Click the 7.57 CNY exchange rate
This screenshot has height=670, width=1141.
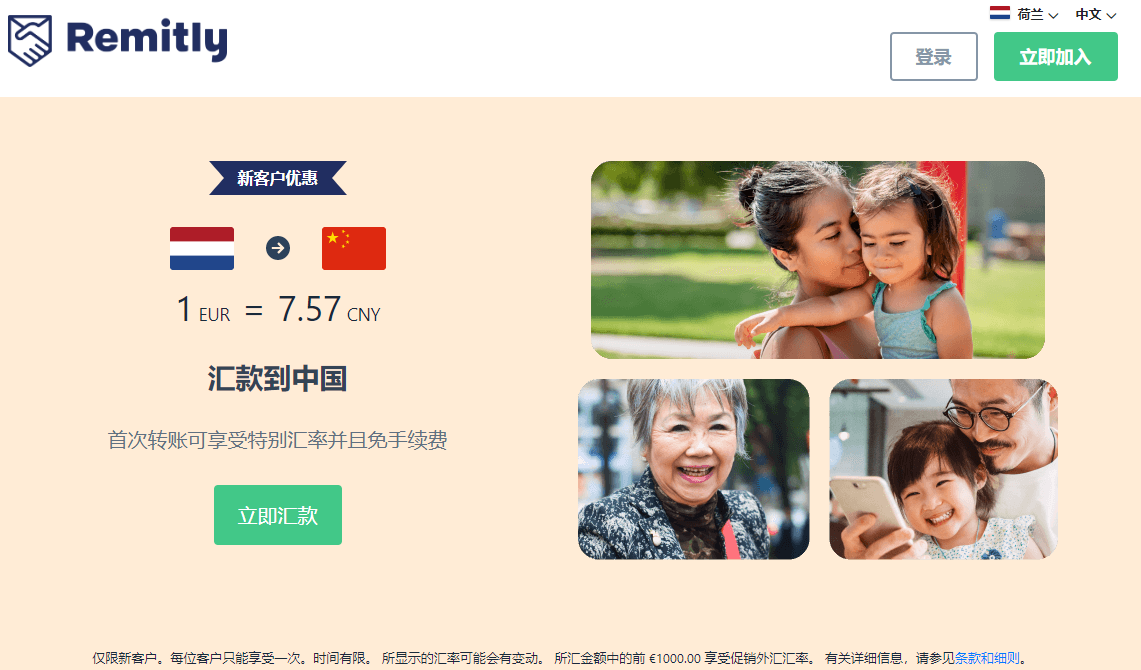[x=330, y=309]
